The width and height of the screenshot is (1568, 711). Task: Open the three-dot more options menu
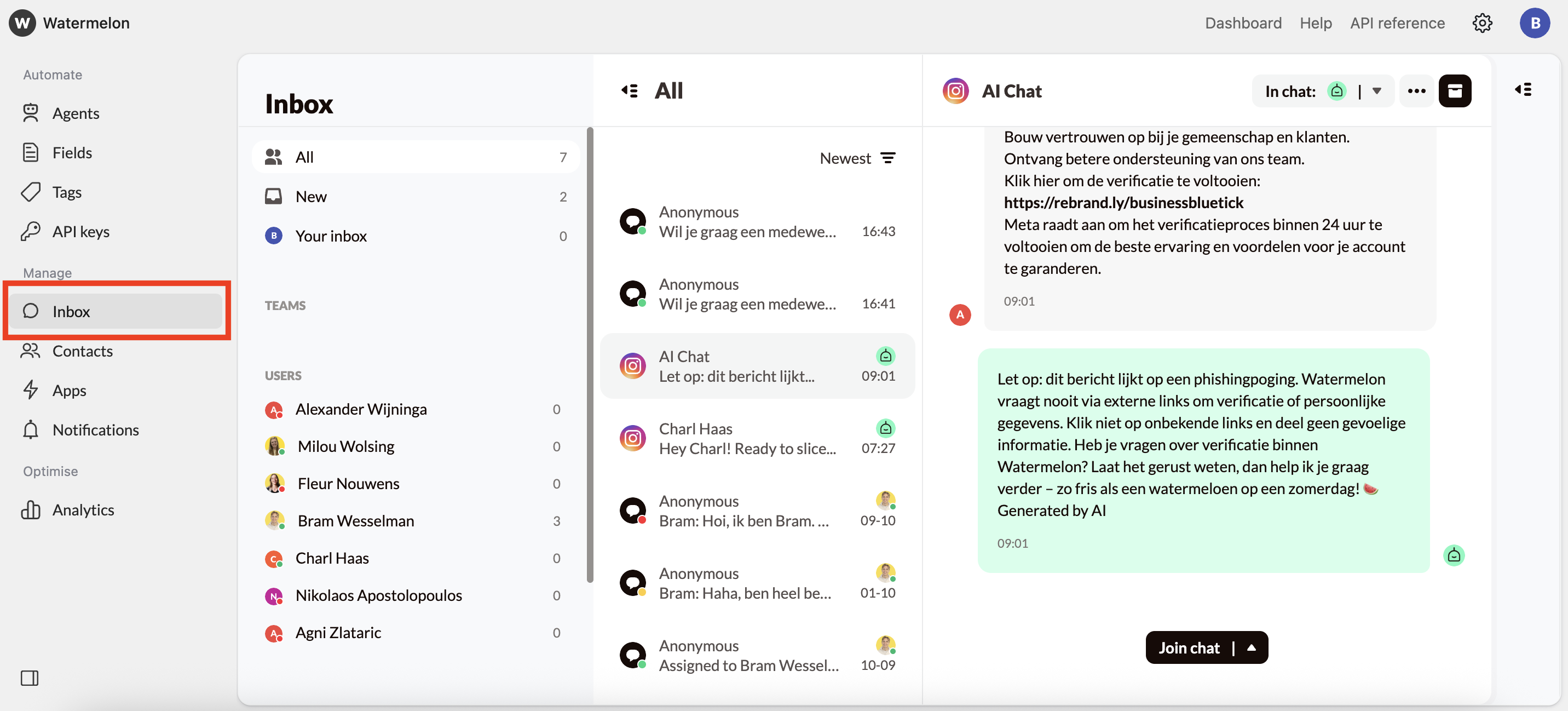point(1416,91)
